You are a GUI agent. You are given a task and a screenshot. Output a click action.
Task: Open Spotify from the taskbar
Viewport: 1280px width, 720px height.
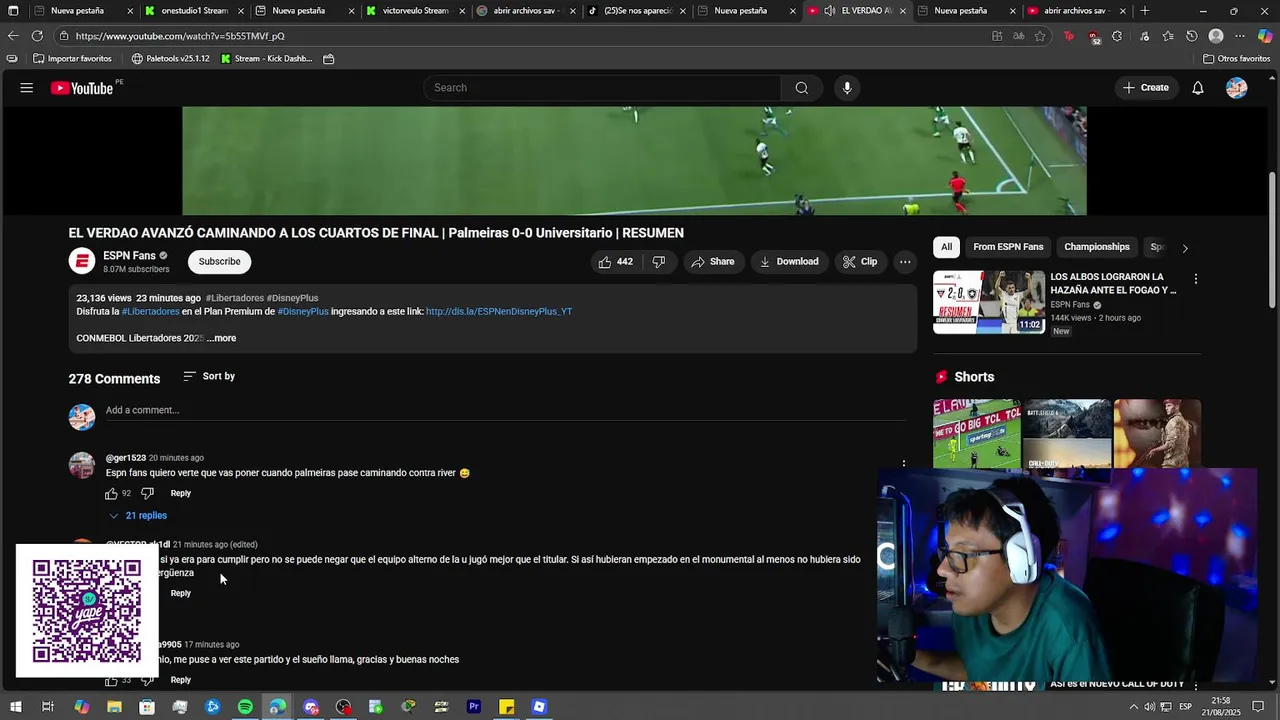245,707
